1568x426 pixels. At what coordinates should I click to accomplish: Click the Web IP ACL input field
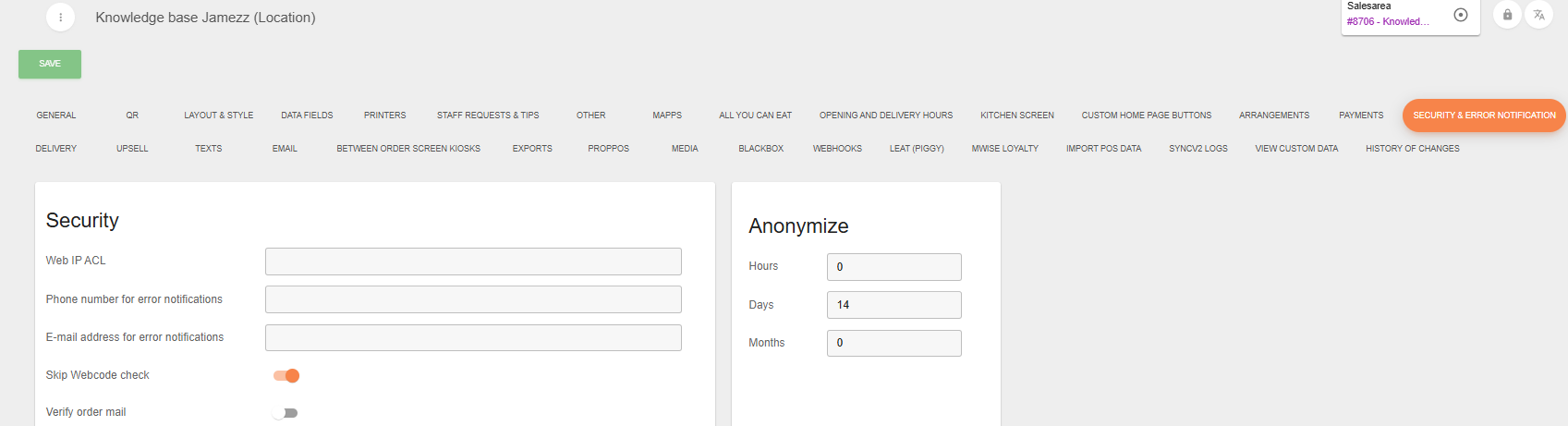(473, 262)
